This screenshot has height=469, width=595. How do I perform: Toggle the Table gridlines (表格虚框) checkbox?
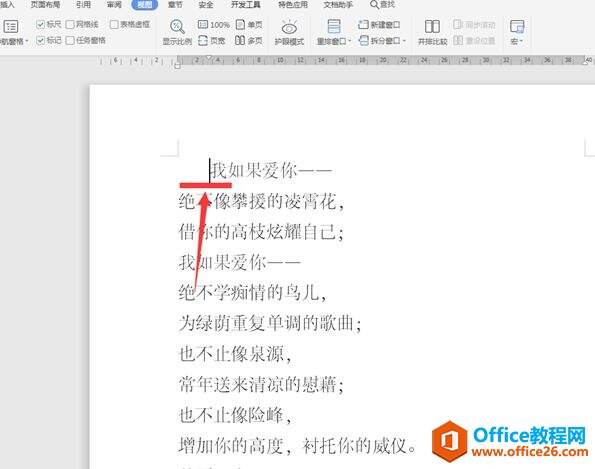pos(114,24)
